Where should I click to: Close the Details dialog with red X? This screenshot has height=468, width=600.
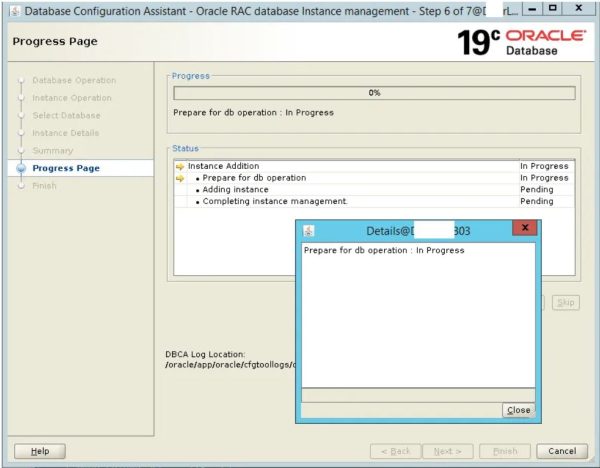point(523,230)
